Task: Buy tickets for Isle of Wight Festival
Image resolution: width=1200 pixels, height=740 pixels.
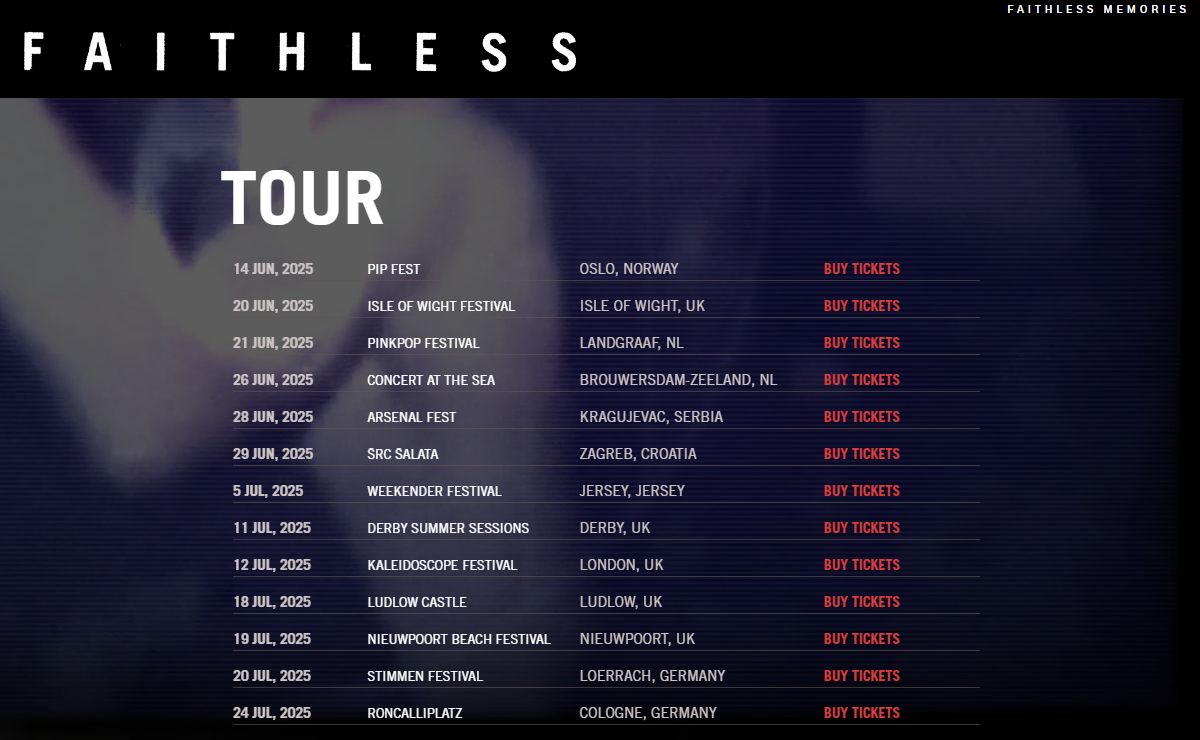Action: tap(862, 306)
